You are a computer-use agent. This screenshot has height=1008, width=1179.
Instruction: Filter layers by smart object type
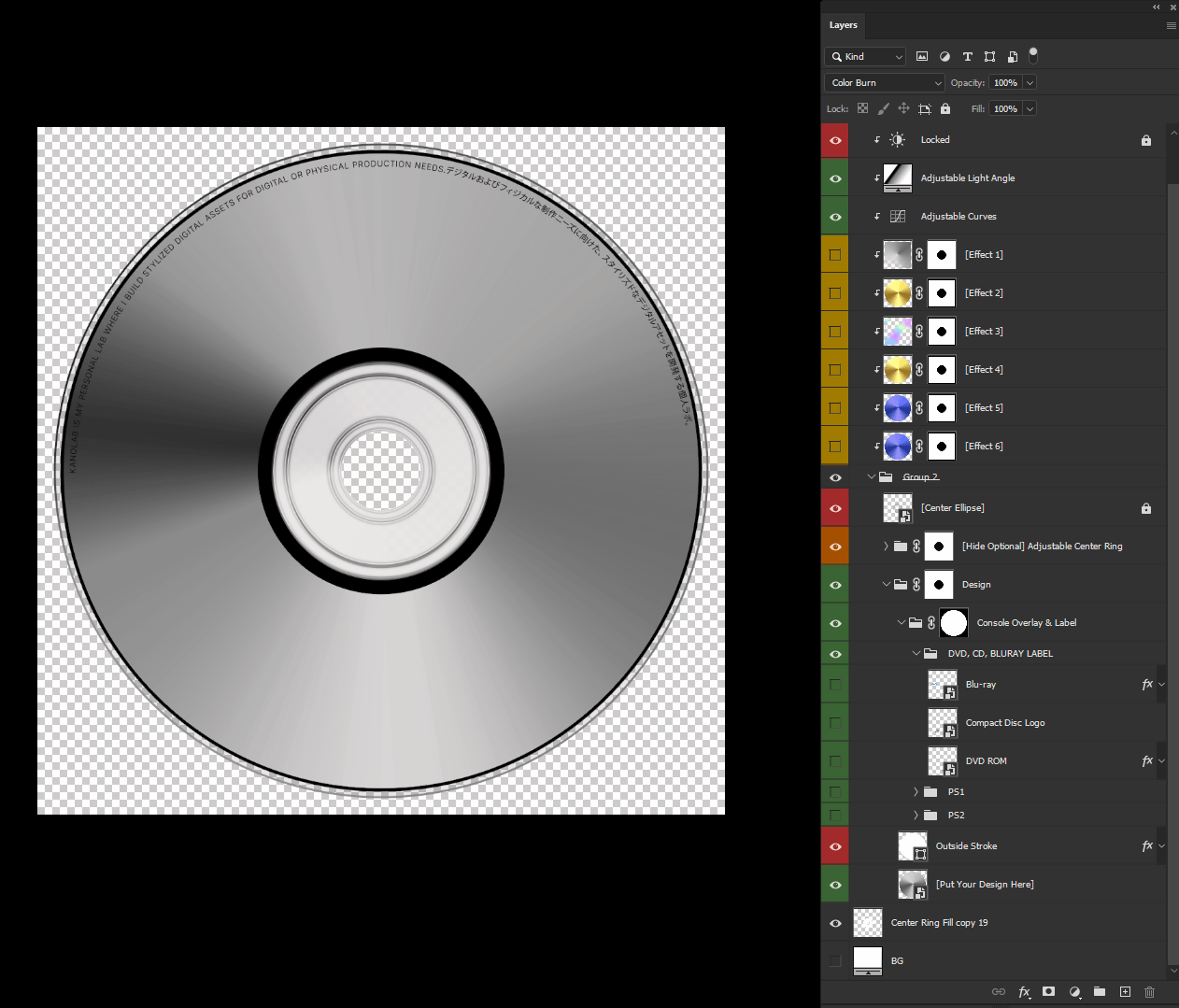pos(1012,56)
